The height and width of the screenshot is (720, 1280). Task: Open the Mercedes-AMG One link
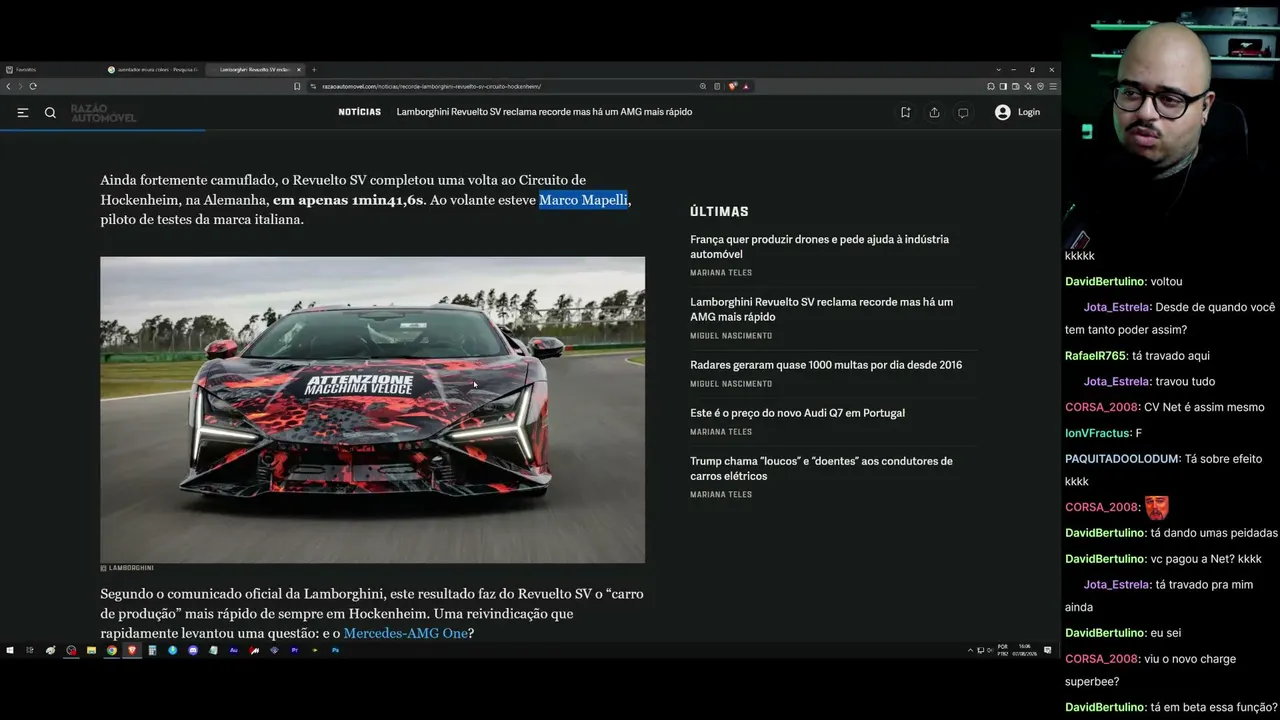[405, 633]
